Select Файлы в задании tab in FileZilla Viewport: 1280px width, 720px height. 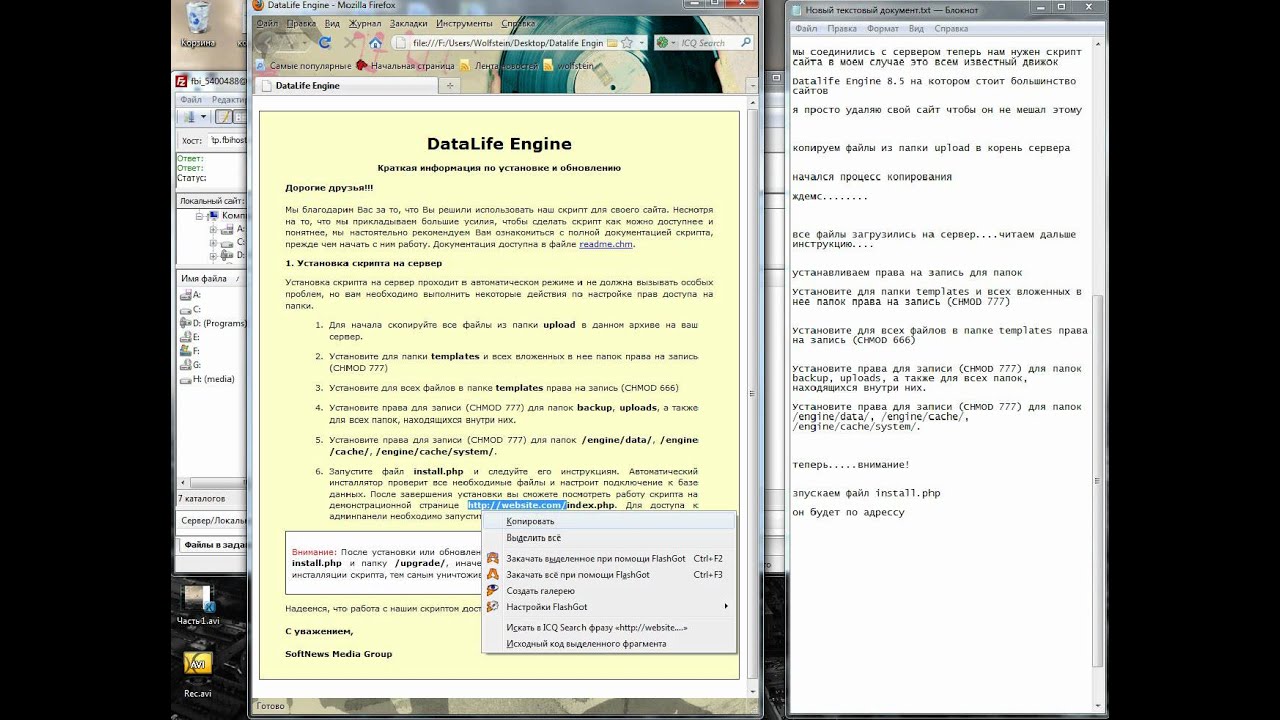coord(214,545)
